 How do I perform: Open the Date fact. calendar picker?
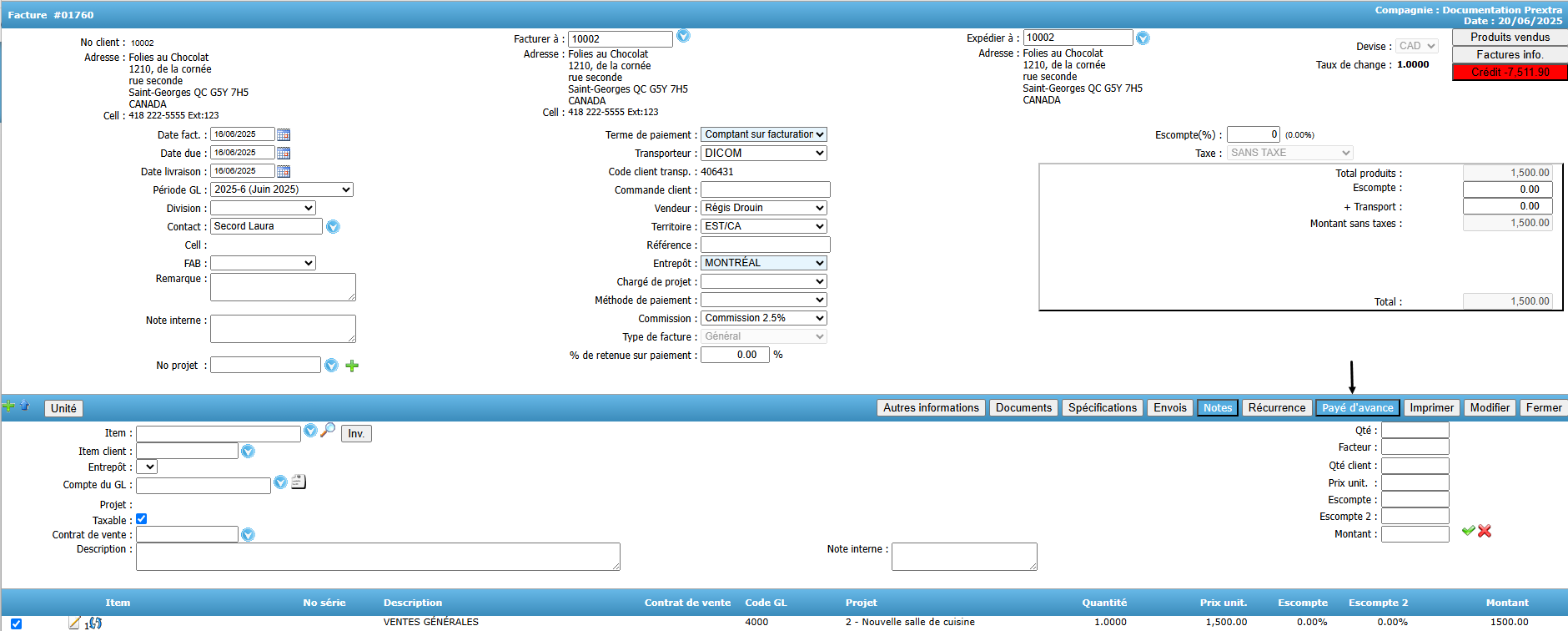tap(284, 134)
